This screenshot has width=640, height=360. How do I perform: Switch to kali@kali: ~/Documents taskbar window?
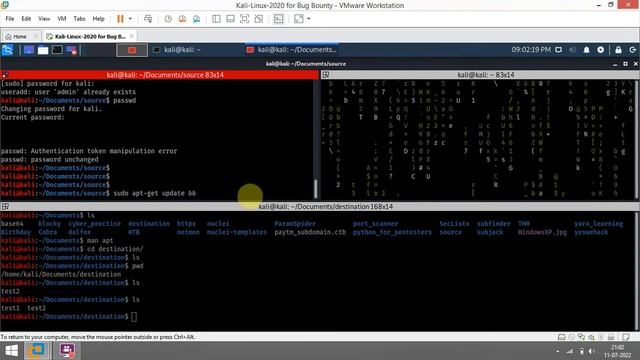pos(291,50)
